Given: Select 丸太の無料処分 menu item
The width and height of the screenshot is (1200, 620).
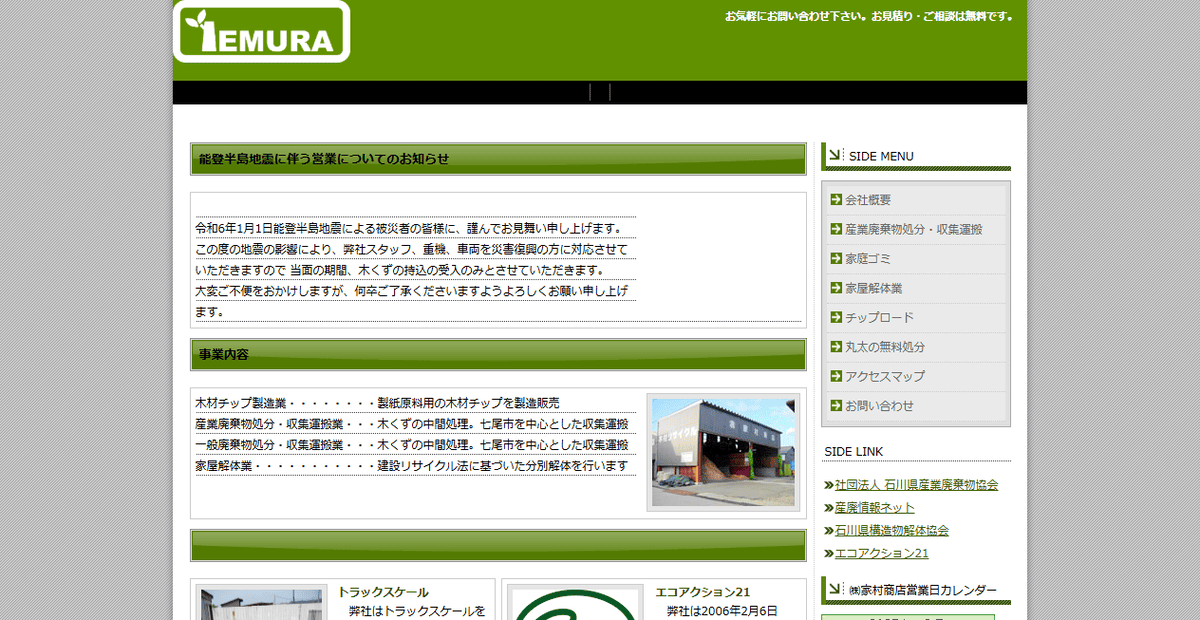Looking at the screenshot, I should [x=884, y=347].
